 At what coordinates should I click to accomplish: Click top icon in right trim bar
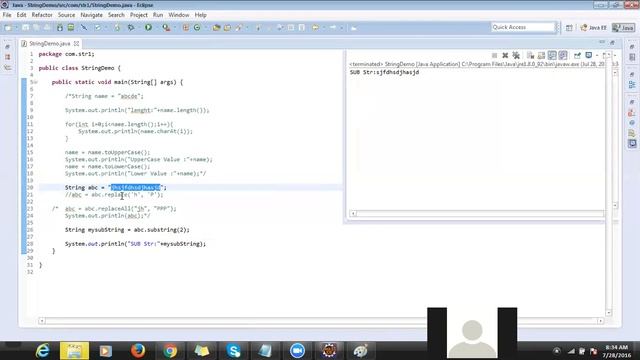[x=632, y=47]
